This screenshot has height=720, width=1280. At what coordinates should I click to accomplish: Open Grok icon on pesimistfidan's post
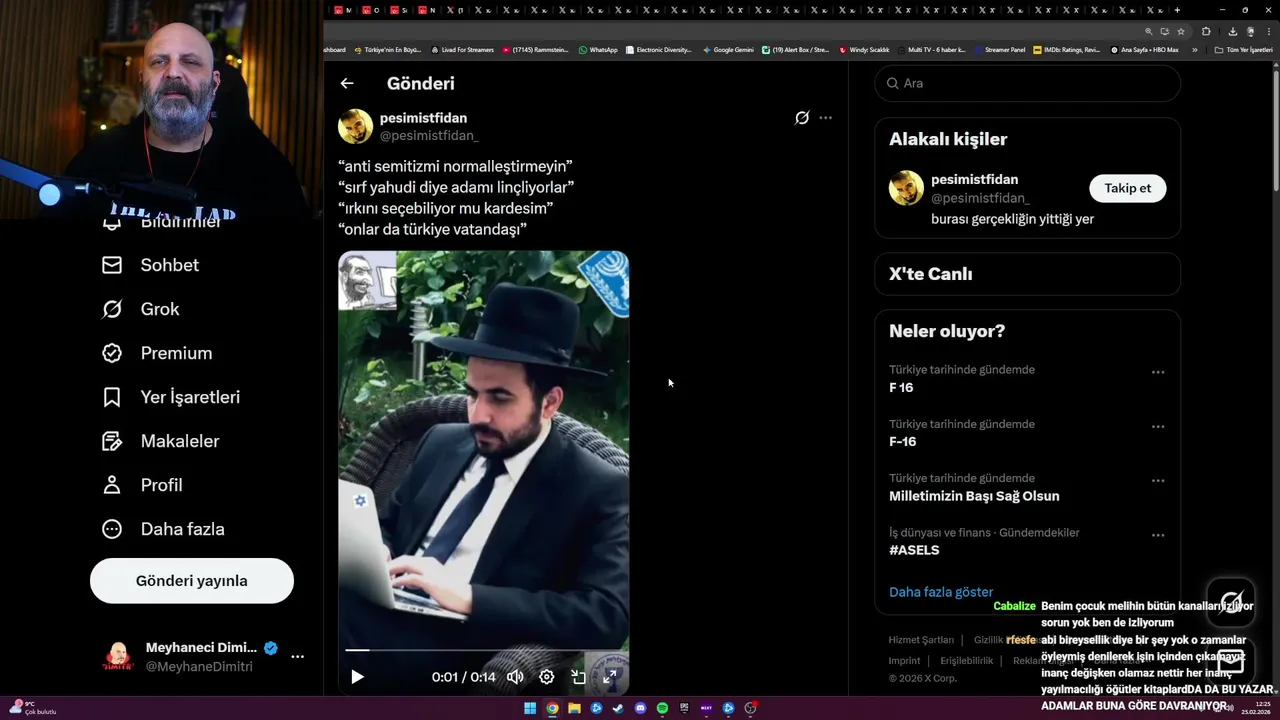point(802,118)
